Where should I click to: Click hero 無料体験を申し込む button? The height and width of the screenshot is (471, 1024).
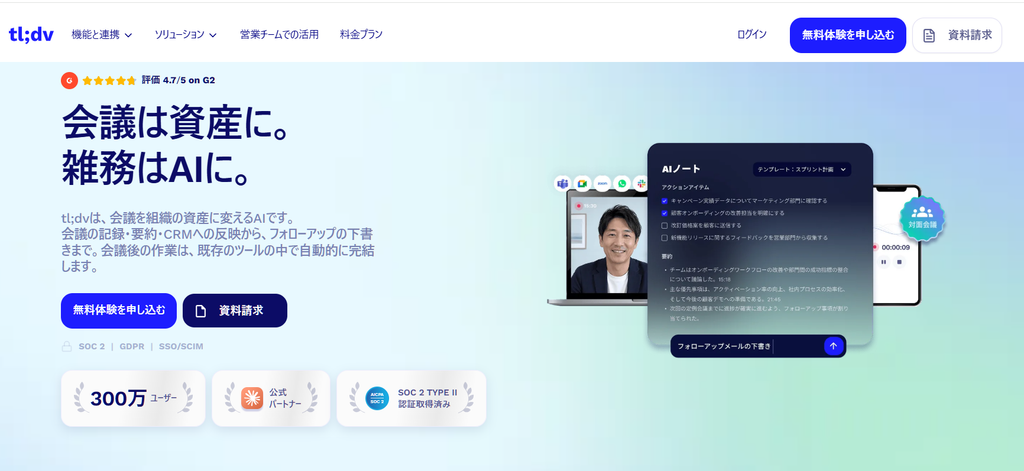119,310
